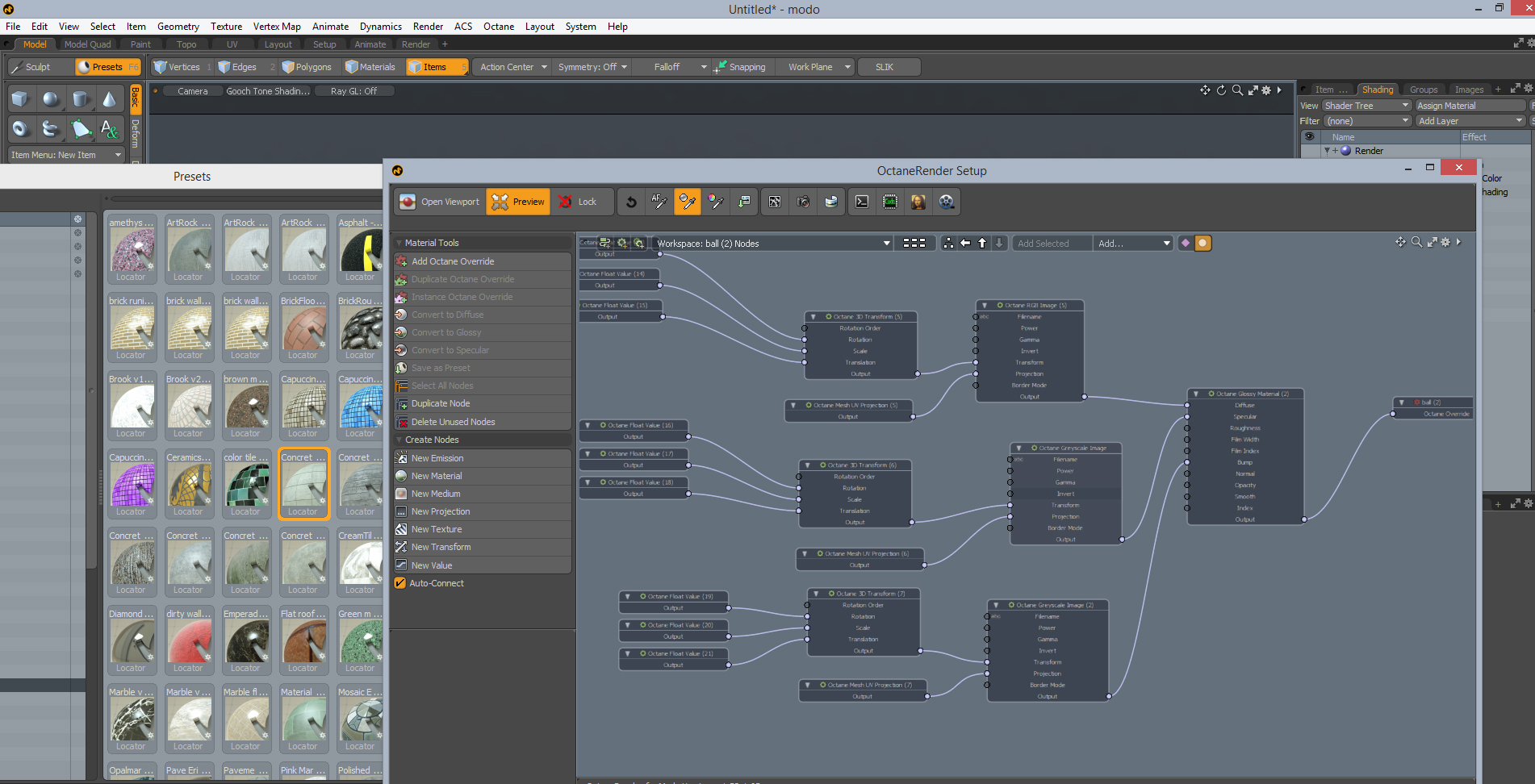Click the up arrow in node workspace toolbar
1535x784 pixels.
click(982, 243)
